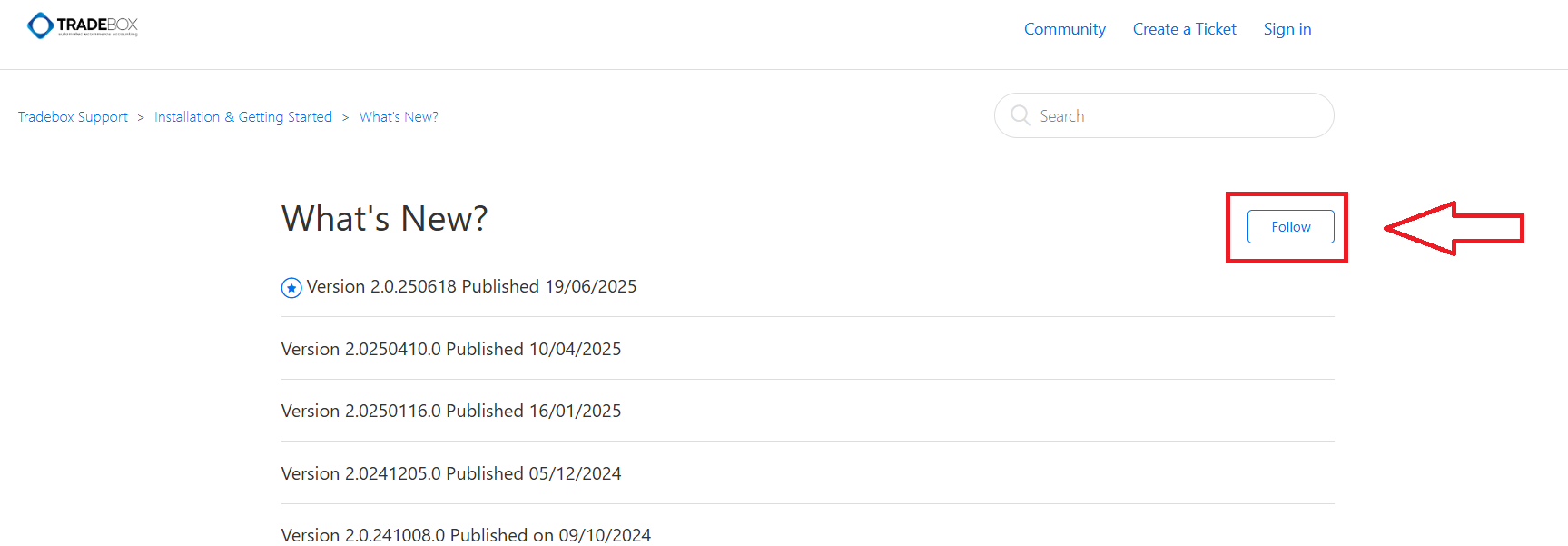1568x546 pixels.
Task: Click the What's New? page heading
Action: [384, 219]
